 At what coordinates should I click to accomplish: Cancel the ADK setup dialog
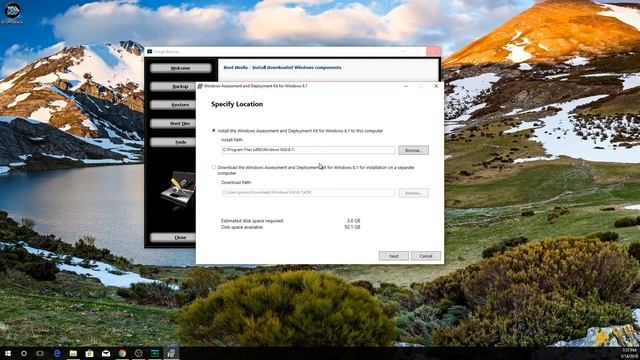point(426,256)
